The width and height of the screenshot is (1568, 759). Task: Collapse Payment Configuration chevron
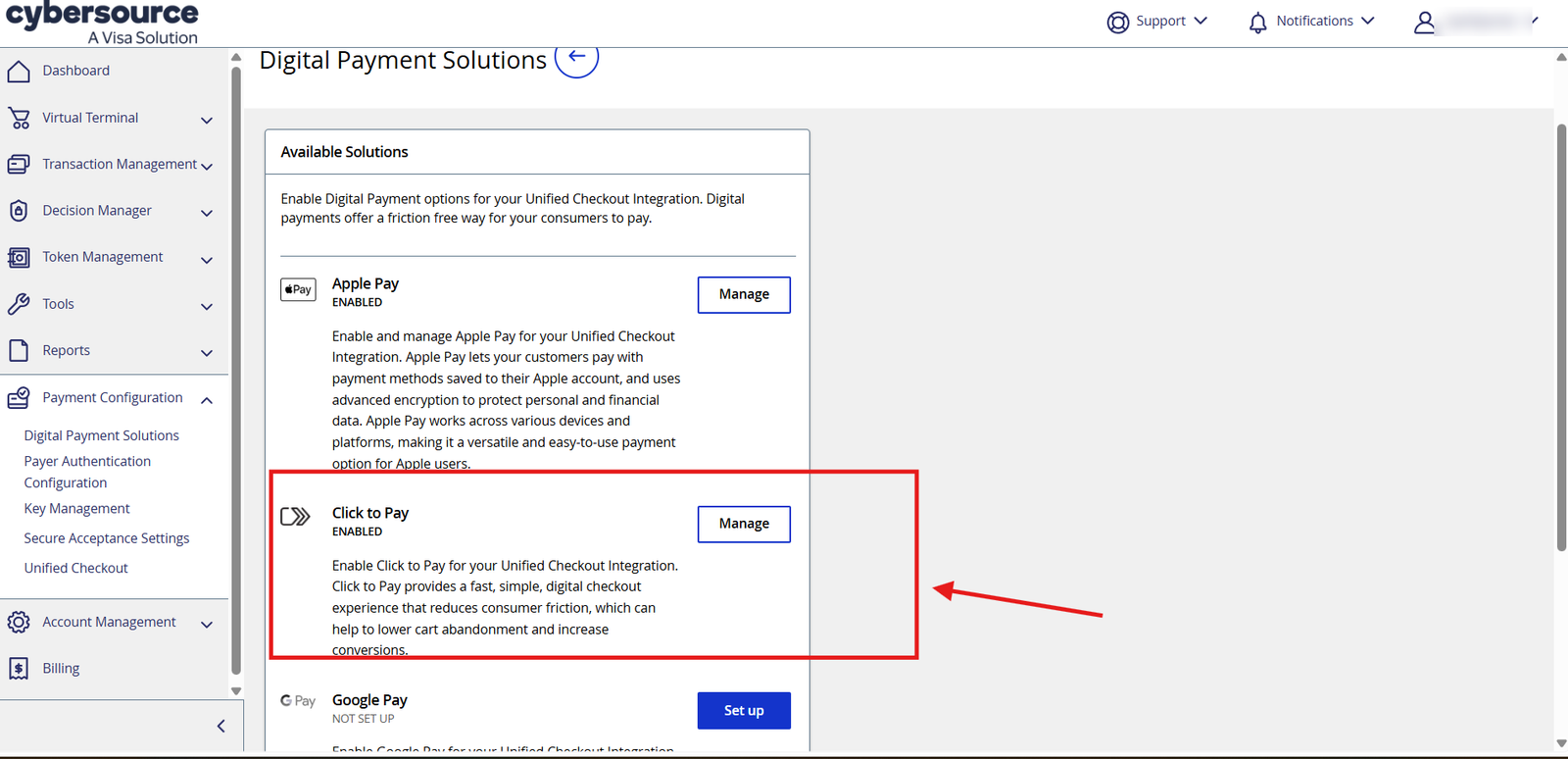(207, 399)
